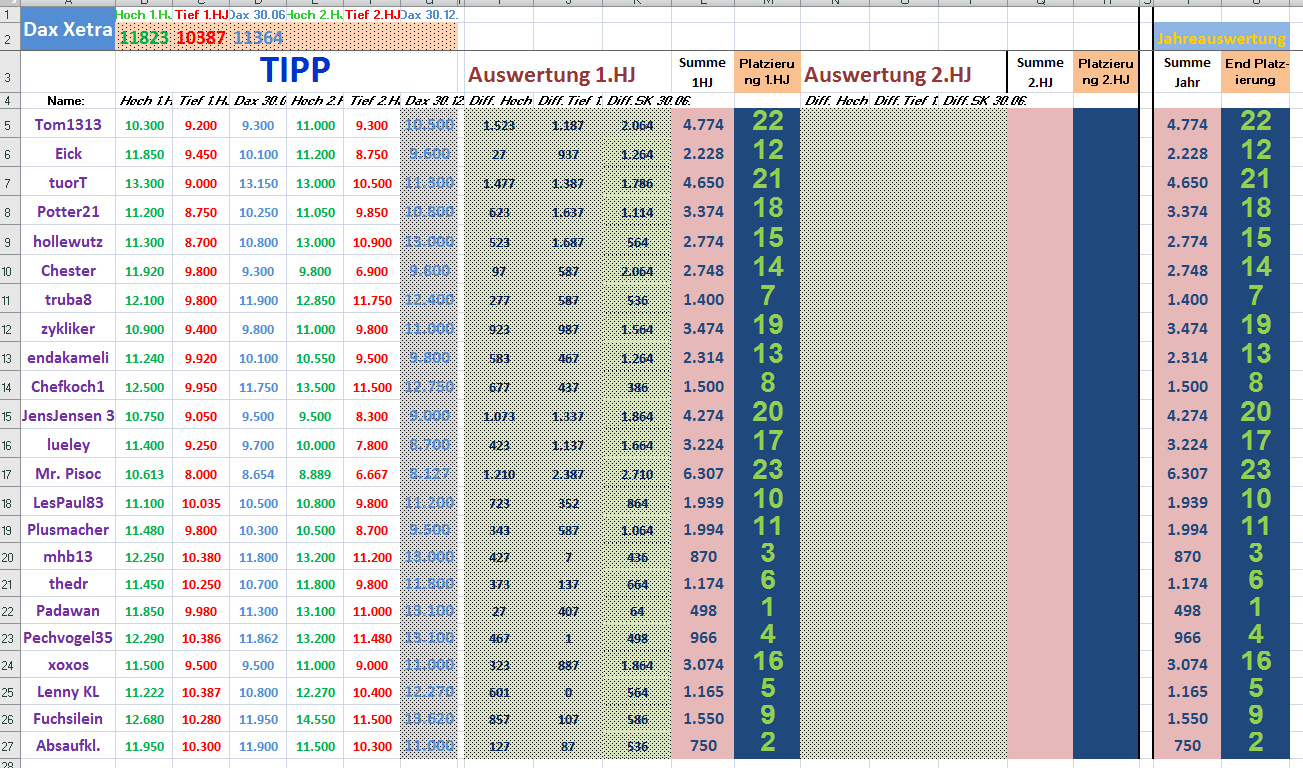Click Absaufkl.'s final placement value 2
Viewport: 1303px width, 768px height.
click(1257, 745)
